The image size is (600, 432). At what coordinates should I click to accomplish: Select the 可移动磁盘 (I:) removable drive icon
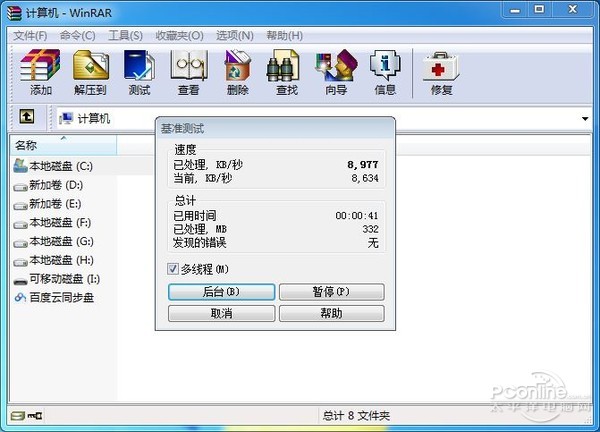[x=20, y=281]
